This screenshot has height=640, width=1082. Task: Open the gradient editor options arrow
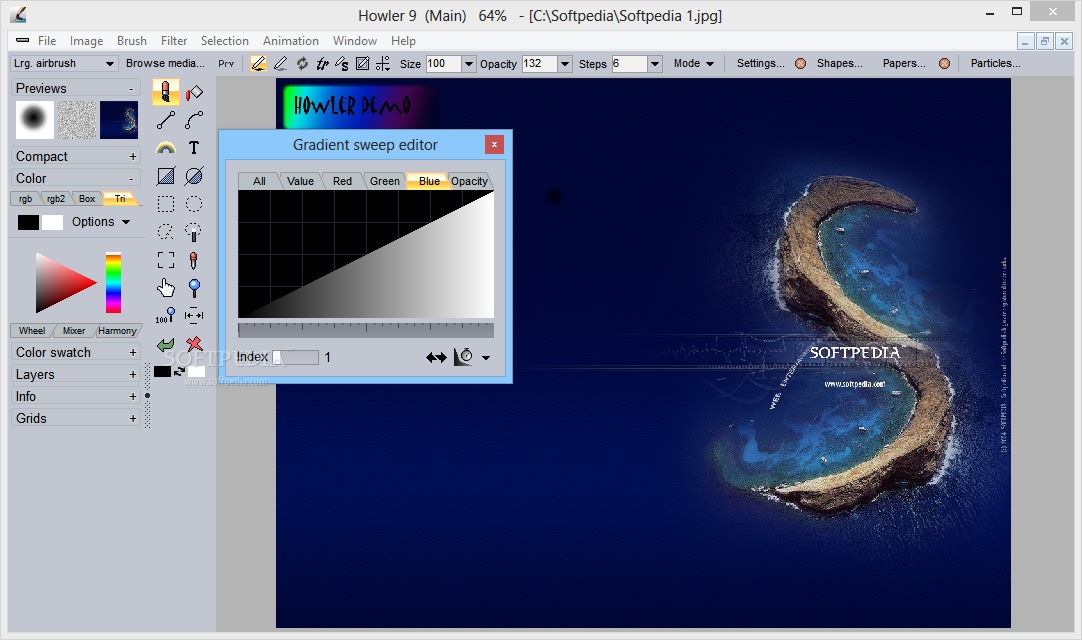click(486, 358)
